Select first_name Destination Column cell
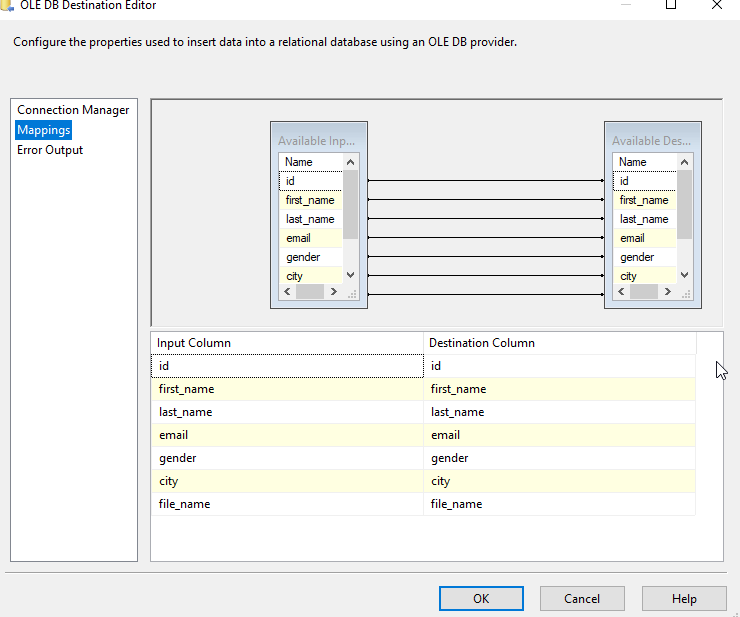The height and width of the screenshot is (617, 740). [x=559, y=389]
